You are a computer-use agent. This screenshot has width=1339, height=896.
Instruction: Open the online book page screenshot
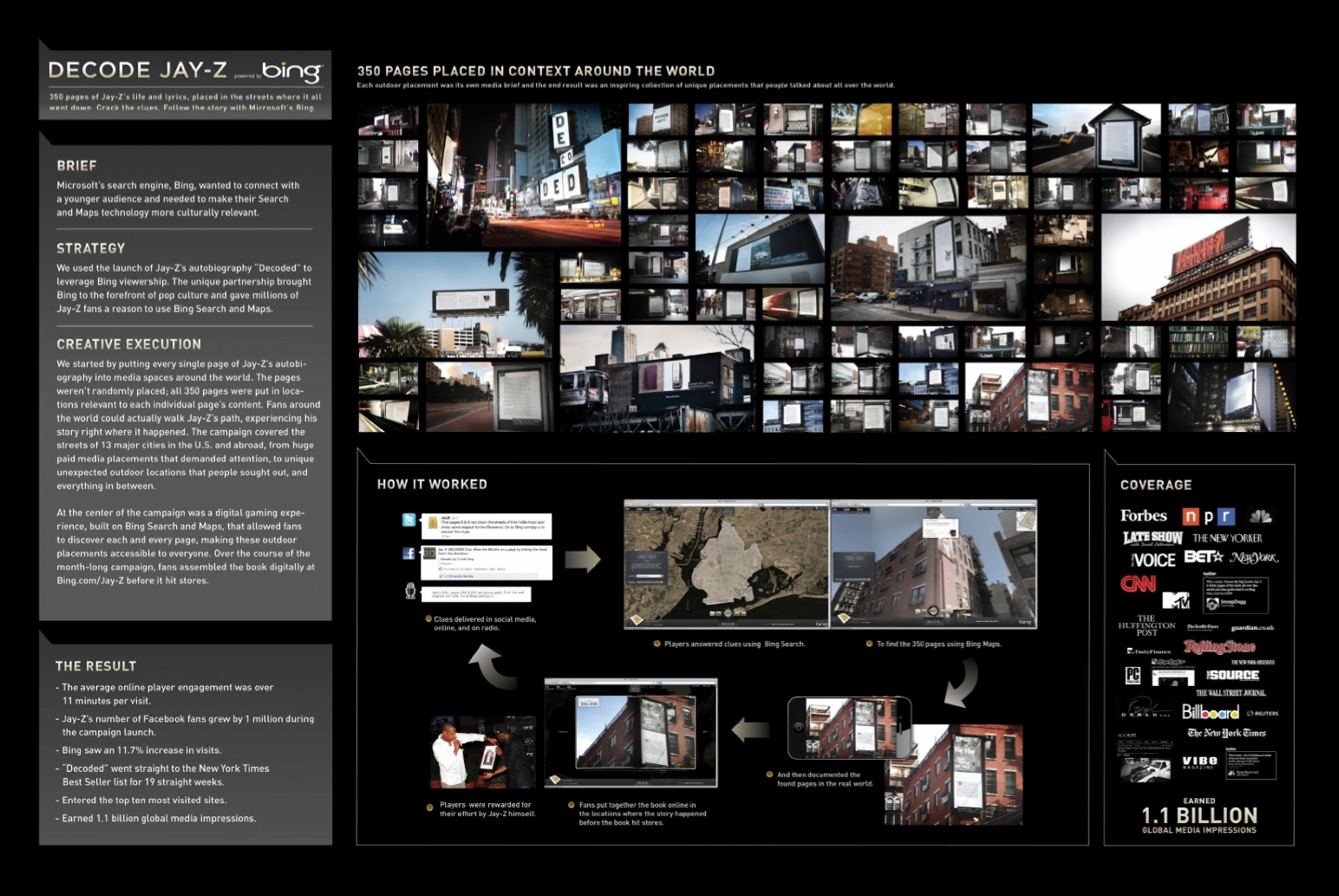coord(630,733)
